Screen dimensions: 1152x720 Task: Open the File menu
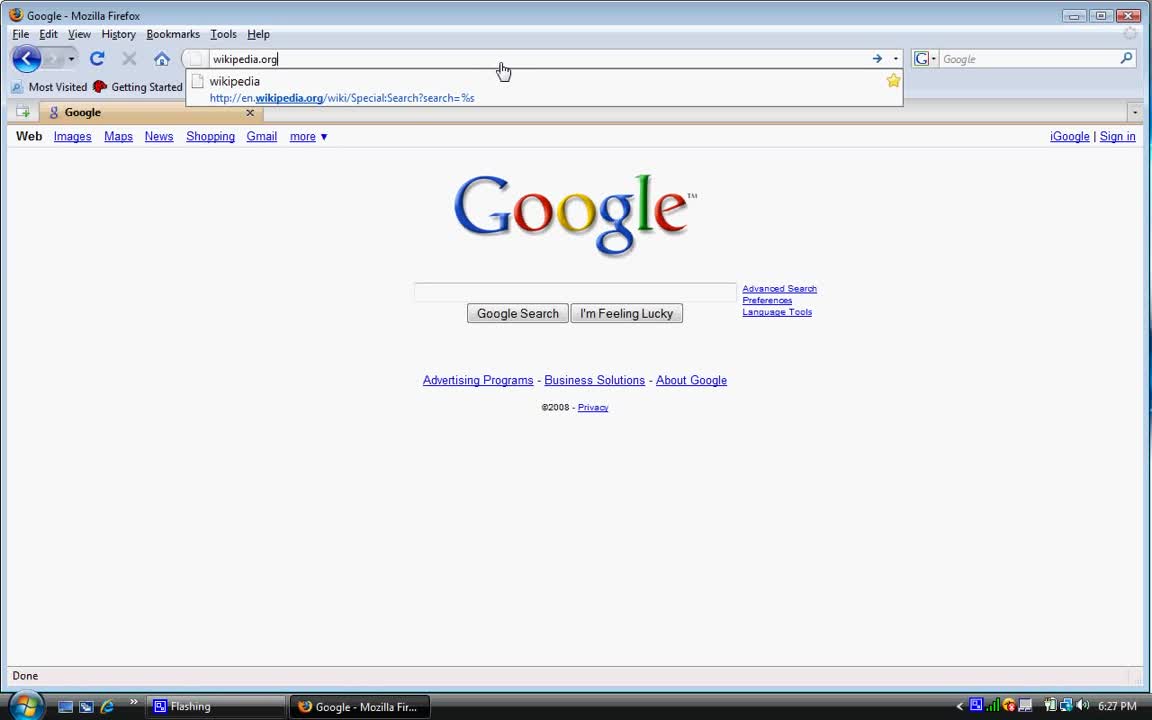(x=21, y=34)
